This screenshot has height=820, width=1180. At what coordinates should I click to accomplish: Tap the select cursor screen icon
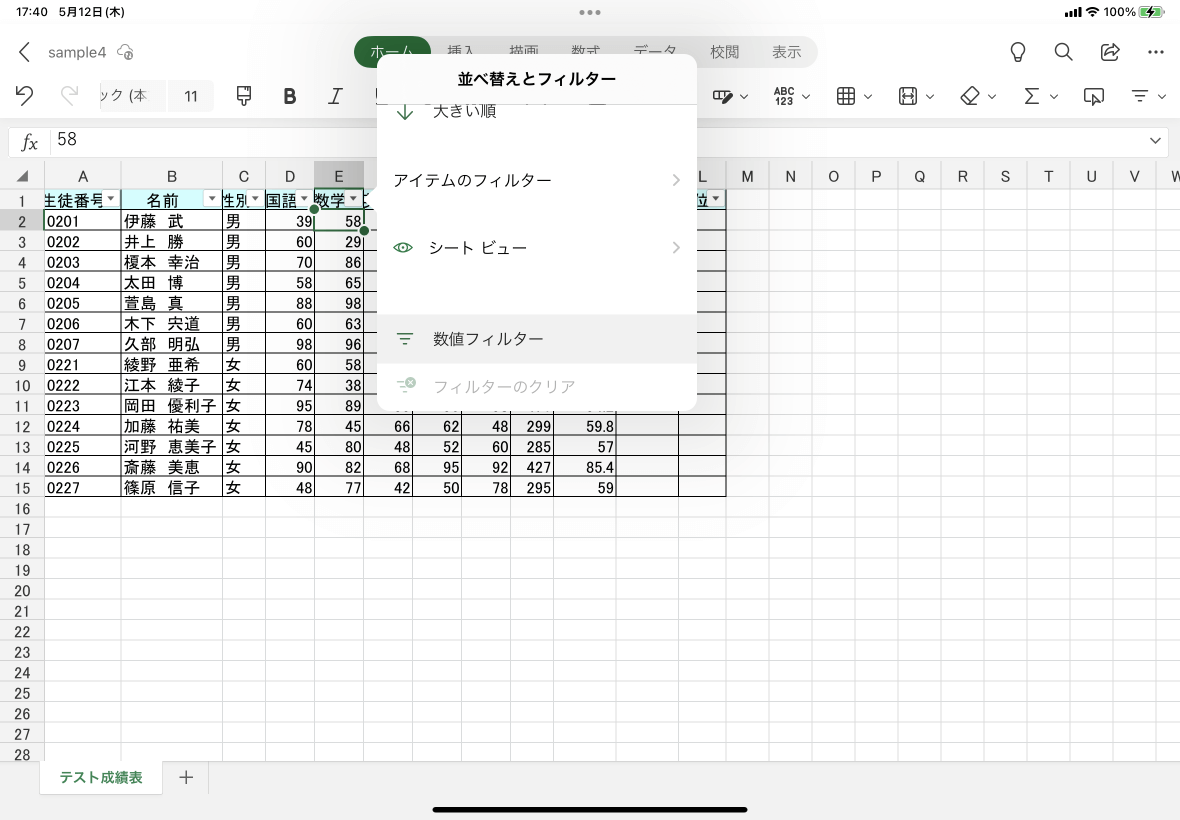[x=1093, y=96]
